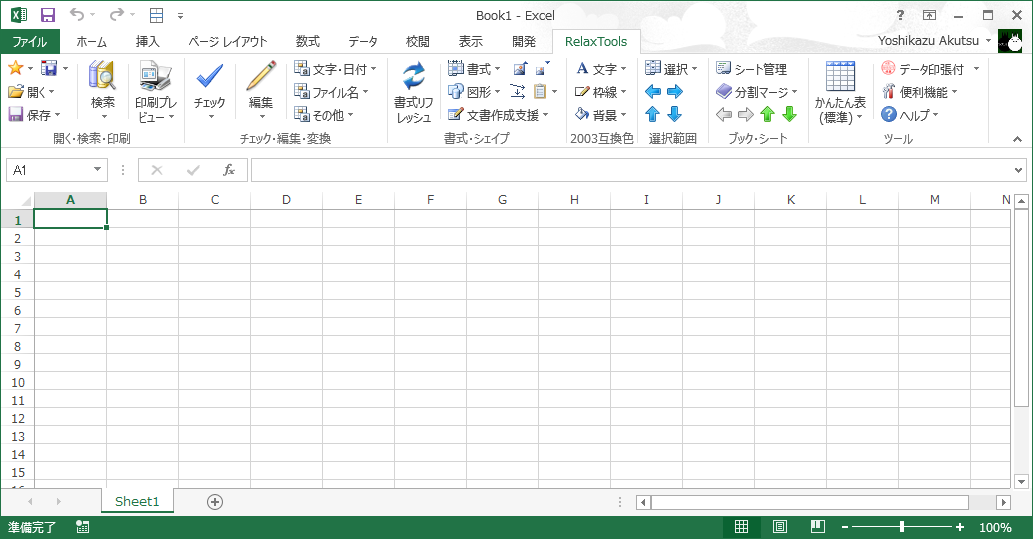Screen dimensions: 1033x539
Task: Switch to the ページレイアウト tab
Action: point(227,42)
